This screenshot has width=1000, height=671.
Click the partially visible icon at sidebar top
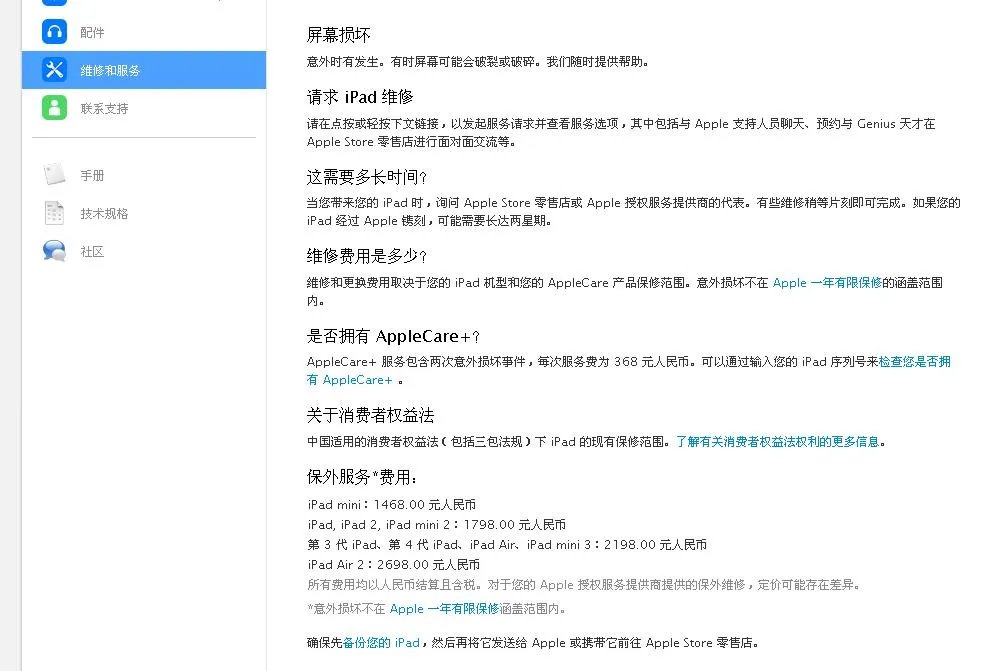pyautogui.click(x=54, y=4)
